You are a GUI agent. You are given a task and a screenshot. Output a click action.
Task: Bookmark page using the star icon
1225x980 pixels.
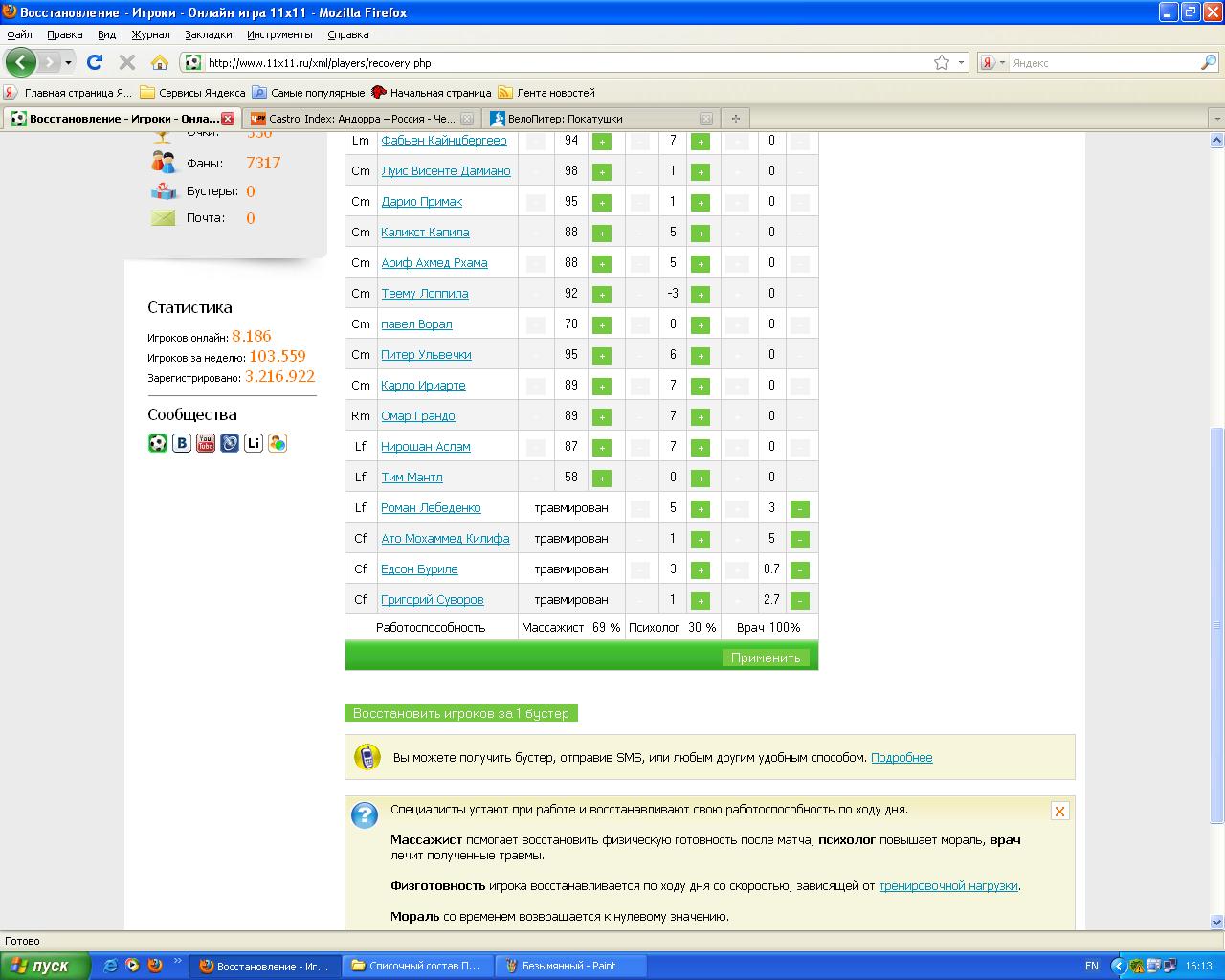[942, 62]
